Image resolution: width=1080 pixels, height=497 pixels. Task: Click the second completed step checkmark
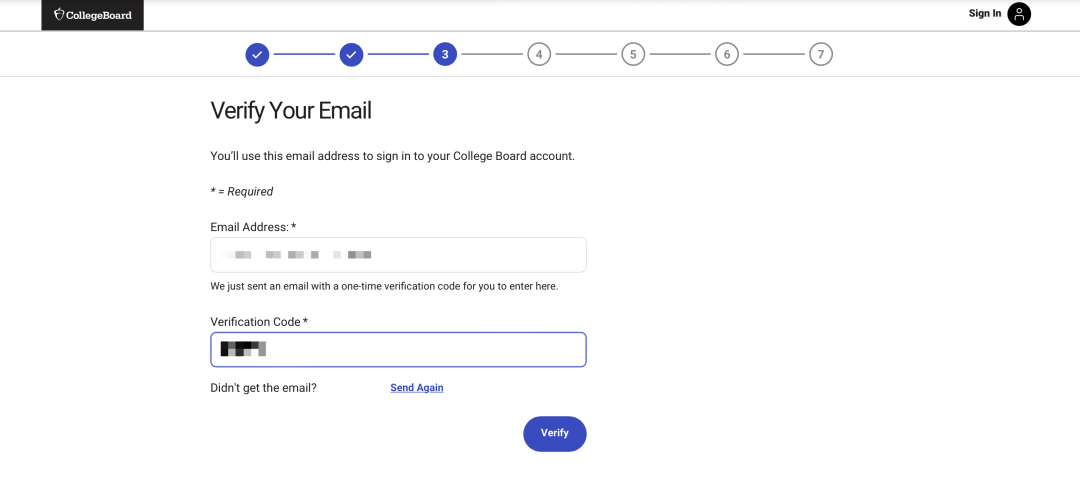(x=351, y=54)
